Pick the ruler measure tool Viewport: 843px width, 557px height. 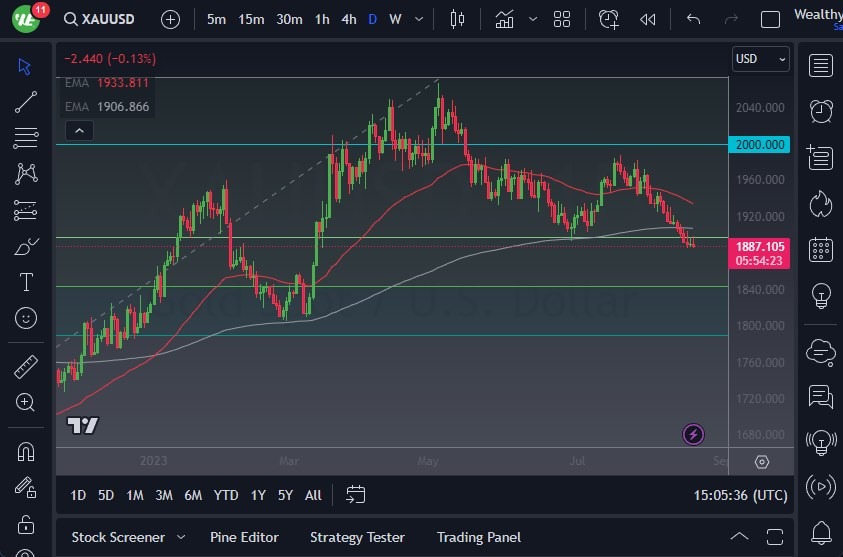26,367
